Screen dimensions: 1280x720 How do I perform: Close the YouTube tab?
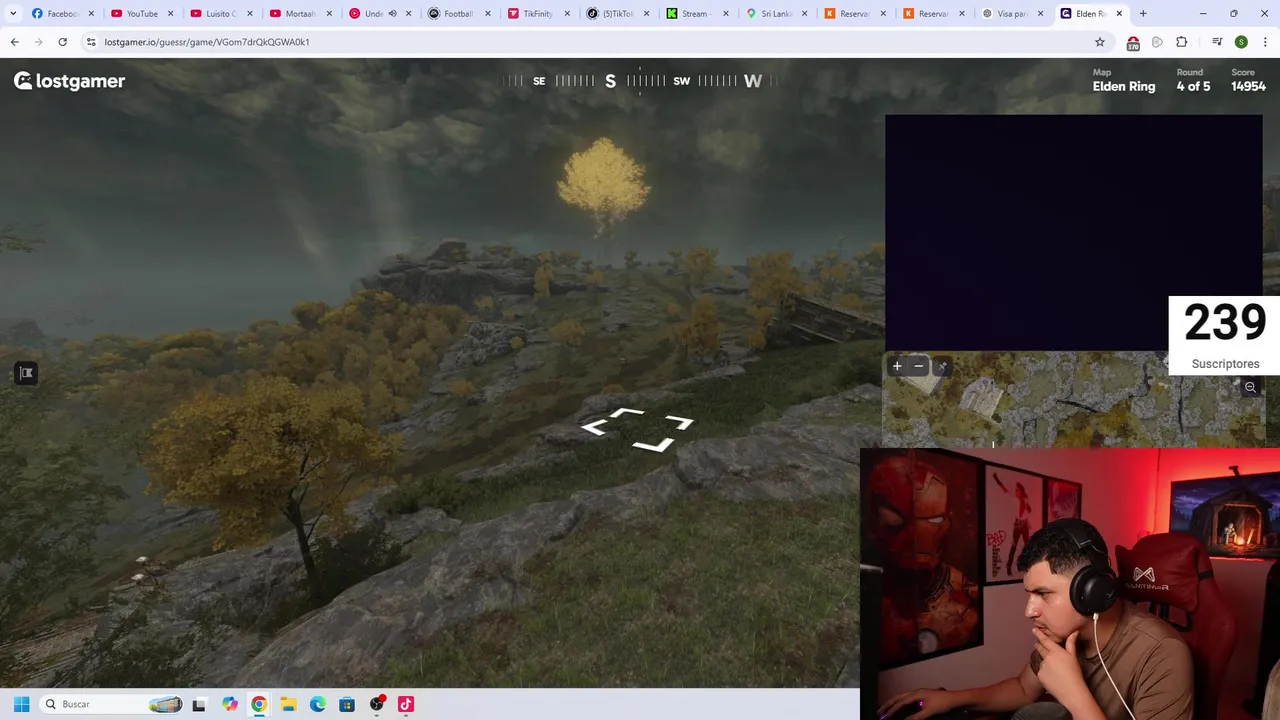coord(170,13)
